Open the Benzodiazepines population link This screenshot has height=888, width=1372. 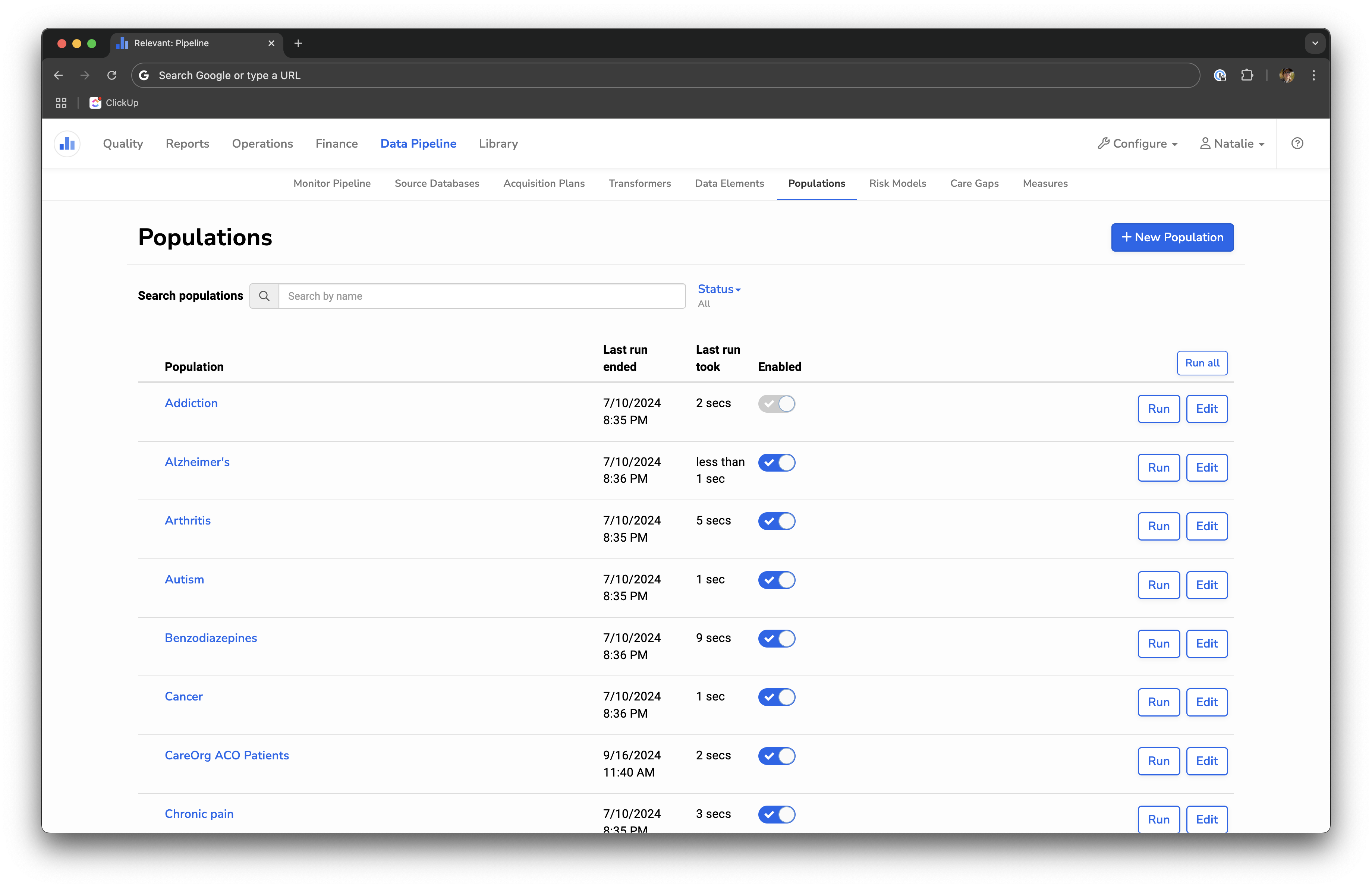(211, 638)
